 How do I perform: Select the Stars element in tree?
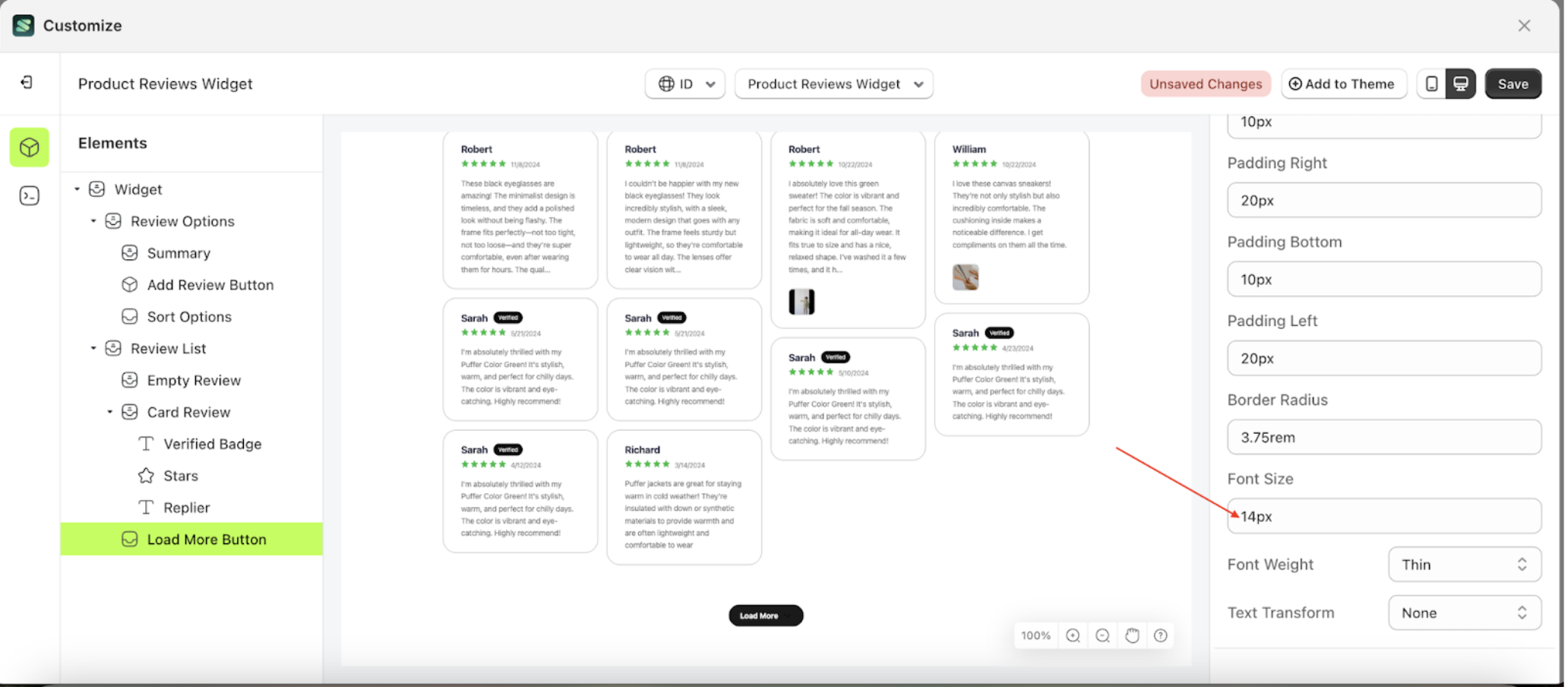click(180, 475)
